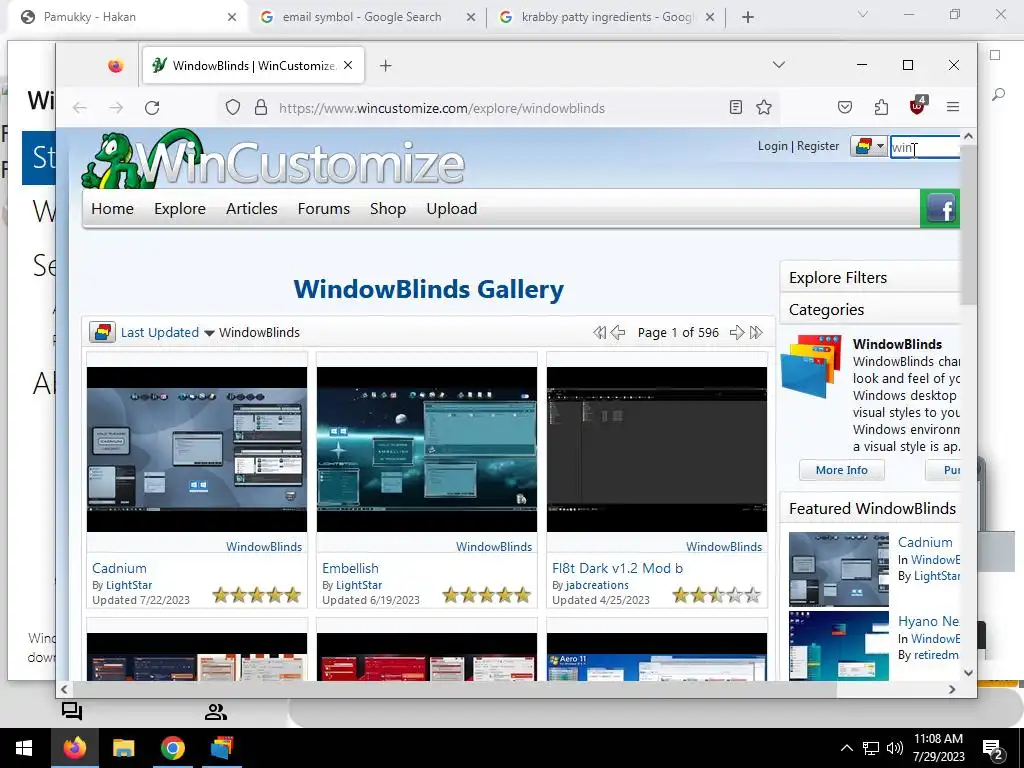1024x768 pixels.
Task: Open volume control in system tray
Action: 895,748
